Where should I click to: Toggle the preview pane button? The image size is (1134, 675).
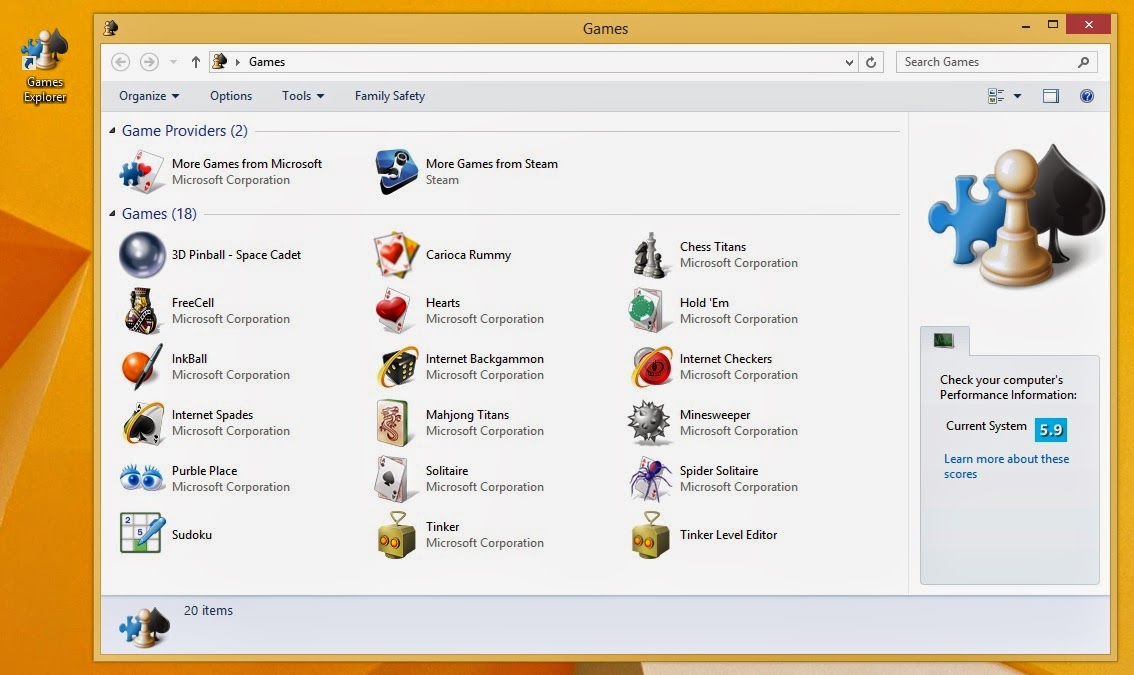(x=1051, y=96)
